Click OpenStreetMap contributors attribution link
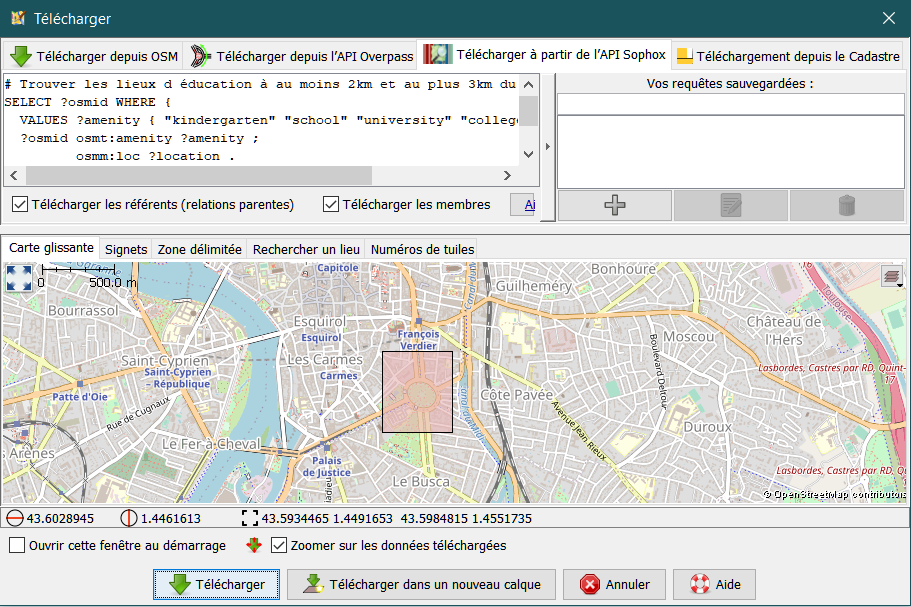Screen dimensions: 911x607 834,494
